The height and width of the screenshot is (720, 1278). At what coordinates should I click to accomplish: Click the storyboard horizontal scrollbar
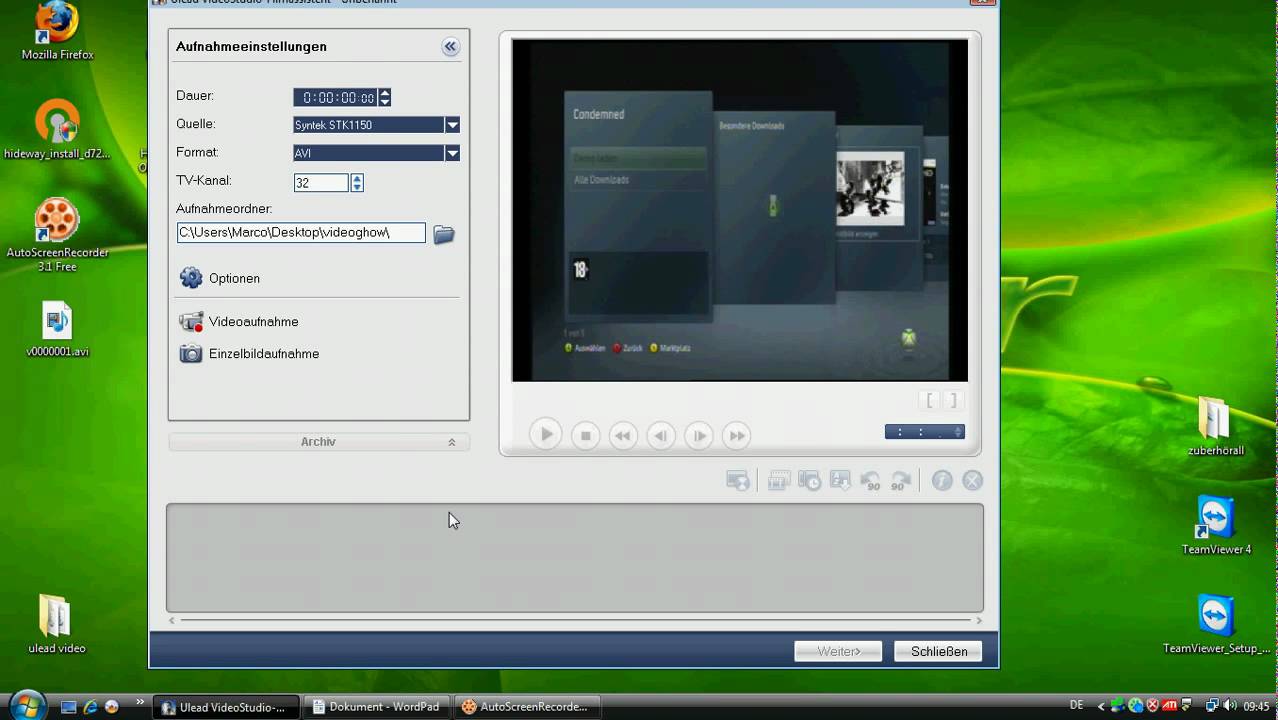[x=575, y=621]
